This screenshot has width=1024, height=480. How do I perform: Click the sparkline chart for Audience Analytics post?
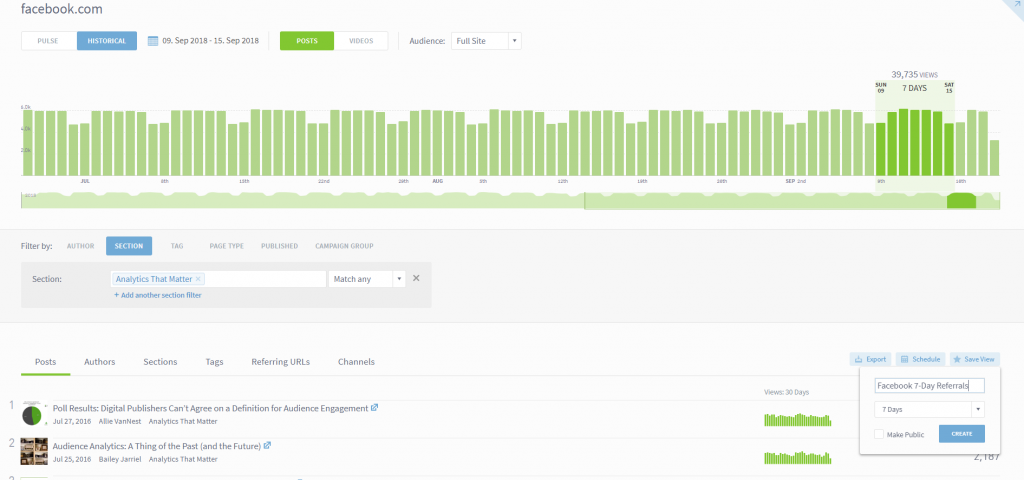click(x=797, y=457)
